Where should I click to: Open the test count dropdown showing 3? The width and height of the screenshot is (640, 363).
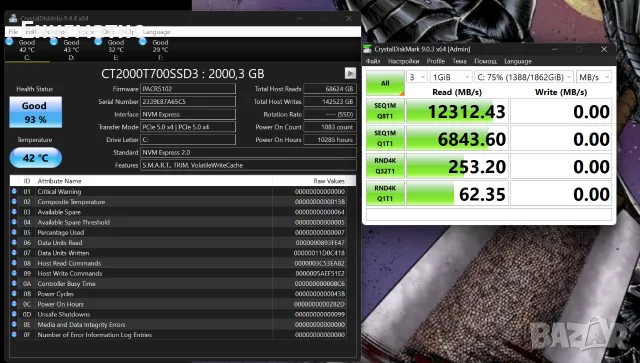[x=416, y=77]
